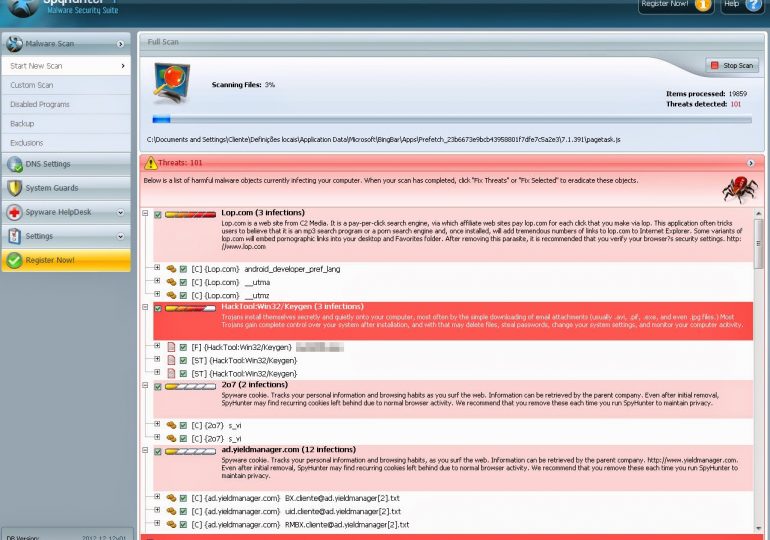The image size is (770, 540).
Task: Click the Spyware HelpDesk red cross icon
Action: point(15,212)
